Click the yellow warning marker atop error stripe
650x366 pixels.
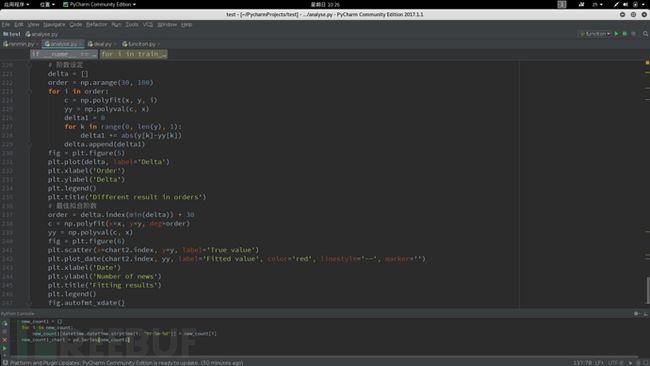[647, 63]
